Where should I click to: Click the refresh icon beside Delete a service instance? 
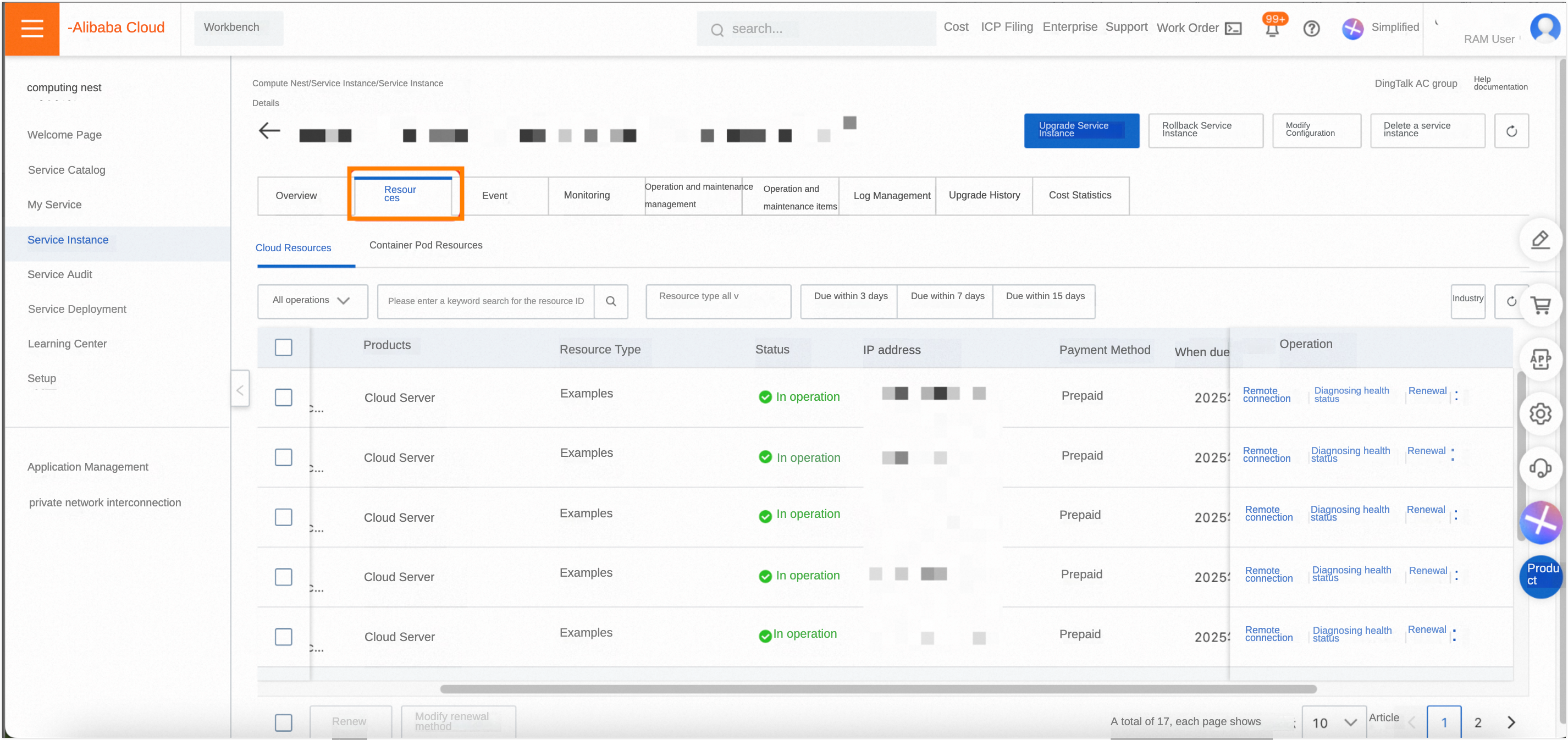1511,131
